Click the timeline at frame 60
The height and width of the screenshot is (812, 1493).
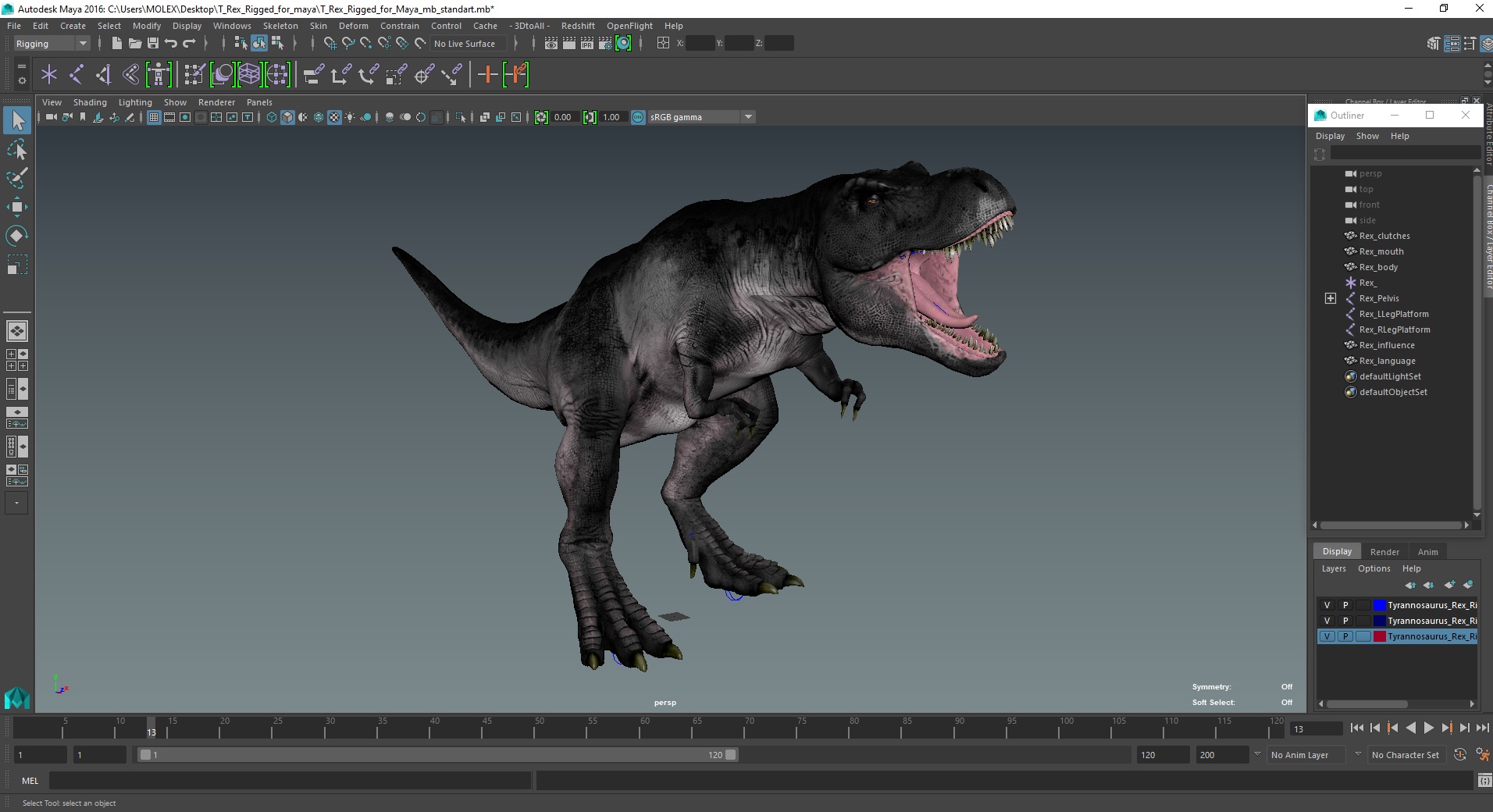pyautogui.click(x=644, y=728)
